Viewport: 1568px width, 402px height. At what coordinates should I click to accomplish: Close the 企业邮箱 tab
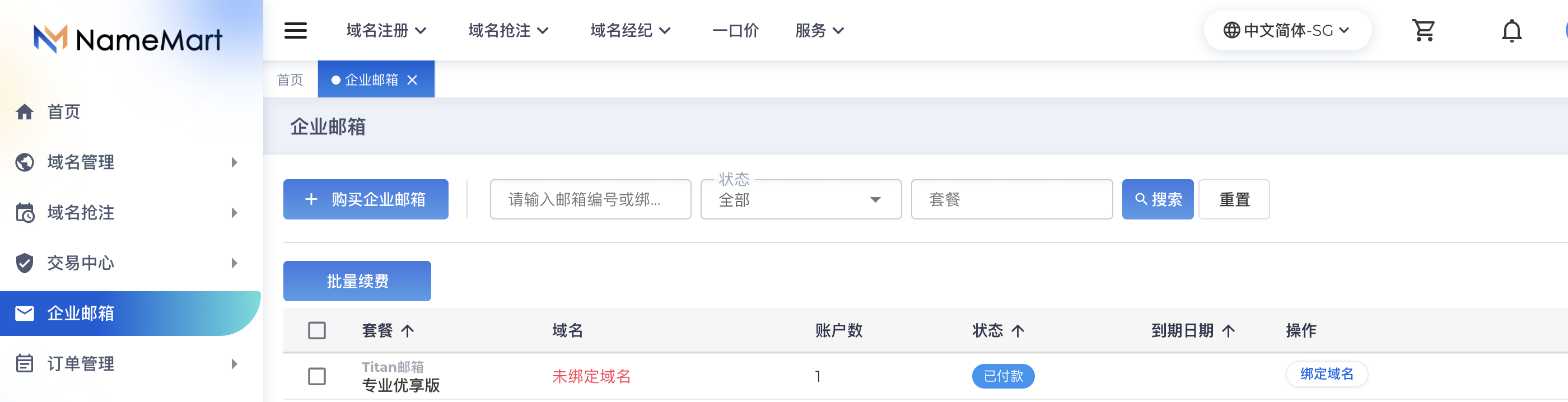412,80
